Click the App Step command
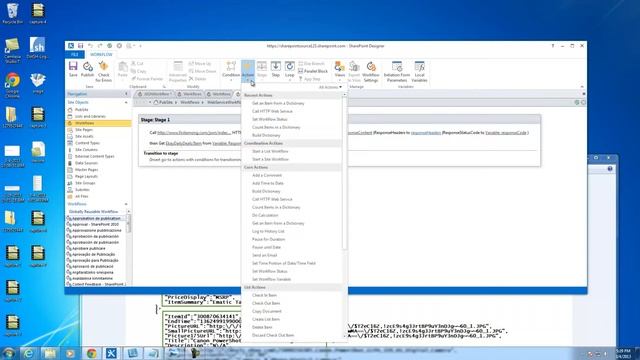 309,79
